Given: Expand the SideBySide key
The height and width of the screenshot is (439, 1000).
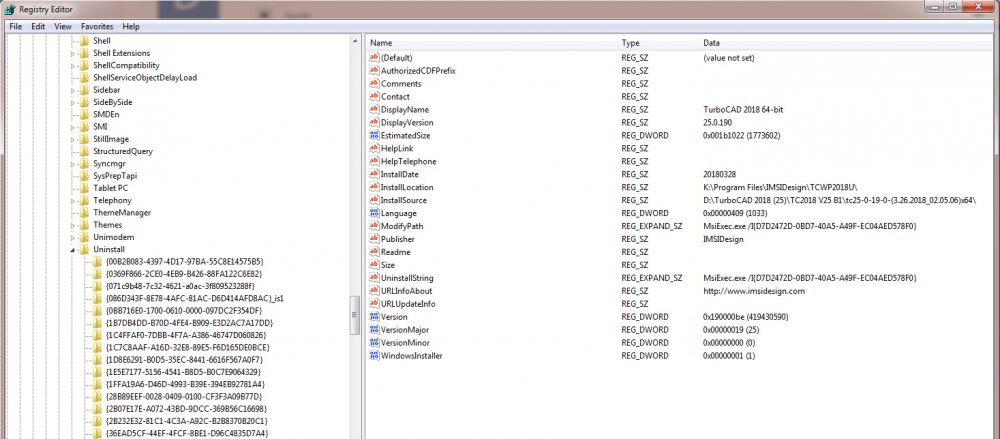Looking at the screenshot, I should 72,102.
